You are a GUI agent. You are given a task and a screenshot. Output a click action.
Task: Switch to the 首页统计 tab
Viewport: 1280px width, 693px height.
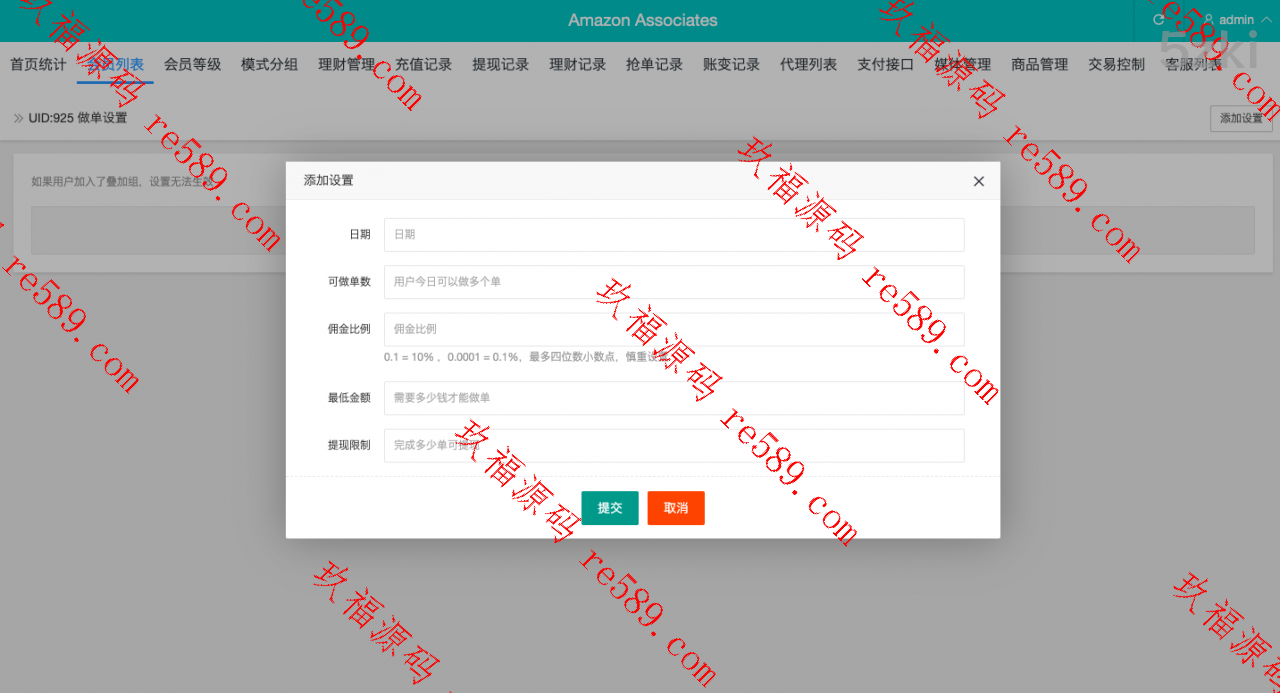[38, 64]
